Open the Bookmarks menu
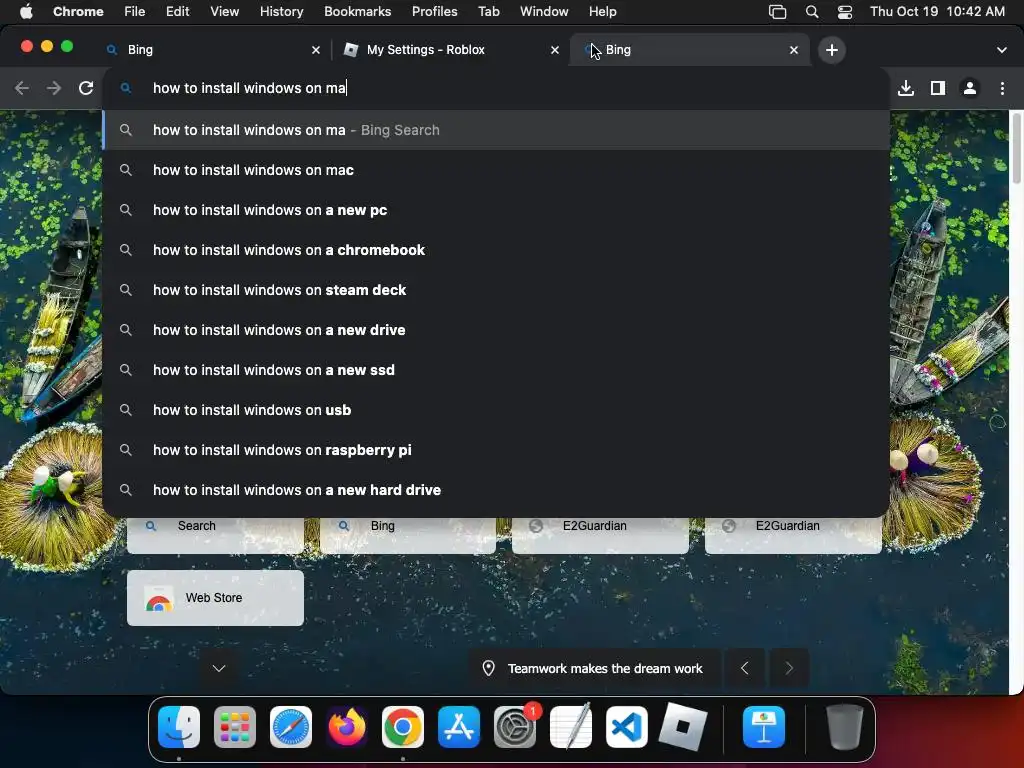The height and width of the screenshot is (768, 1024). (x=357, y=12)
